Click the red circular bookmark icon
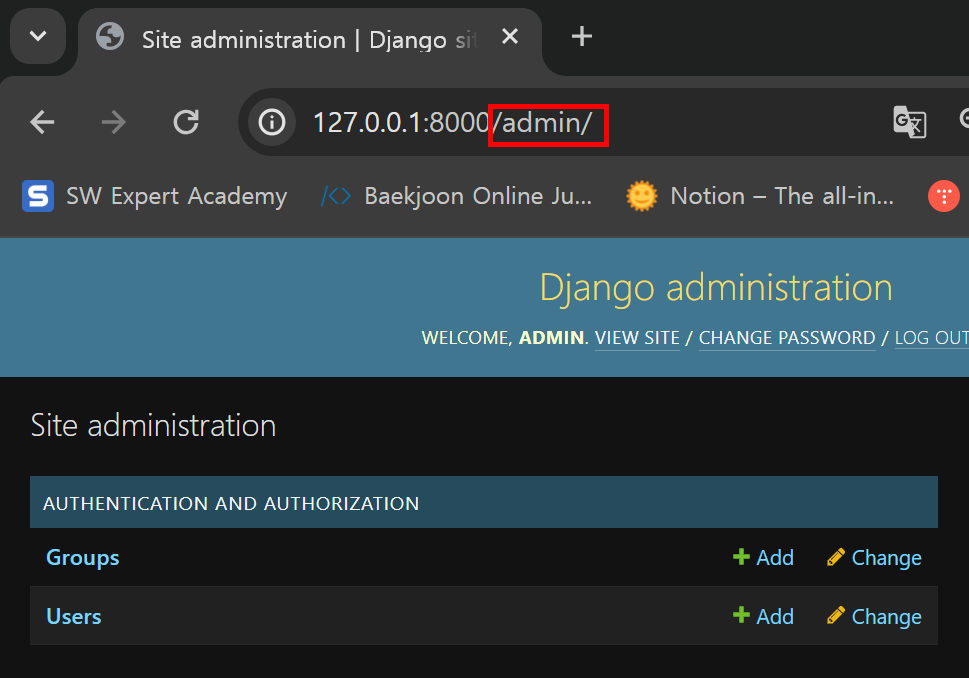The height and width of the screenshot is (678, 969). (x=944, y=196)
